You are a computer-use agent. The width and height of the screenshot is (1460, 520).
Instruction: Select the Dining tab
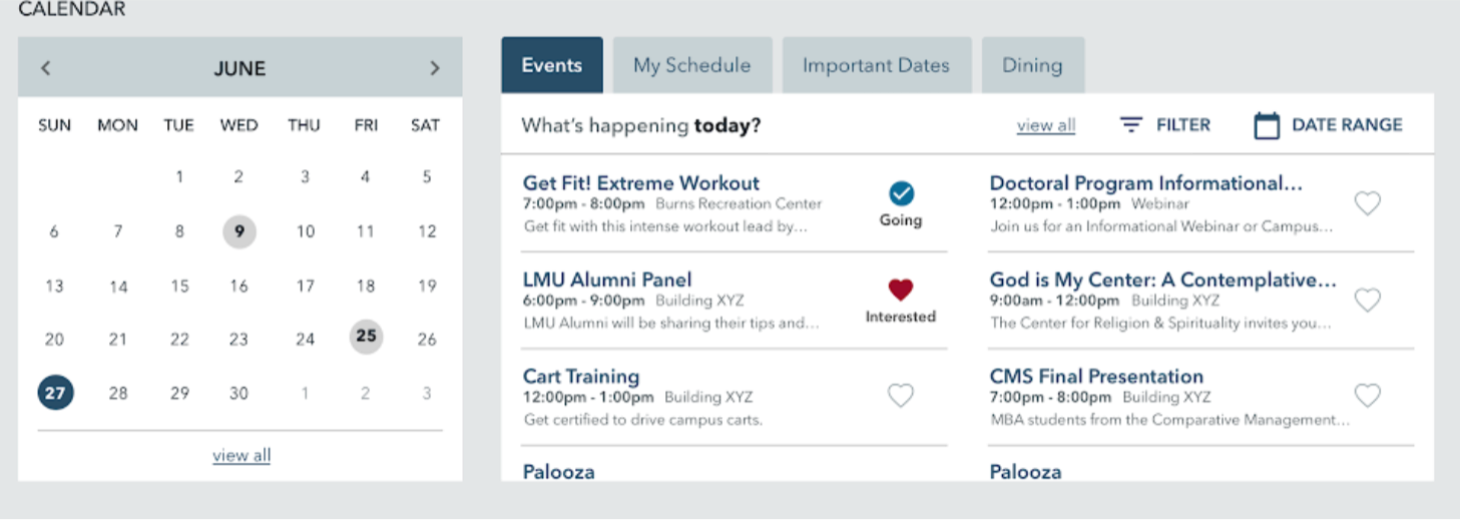click(1032, 65)
